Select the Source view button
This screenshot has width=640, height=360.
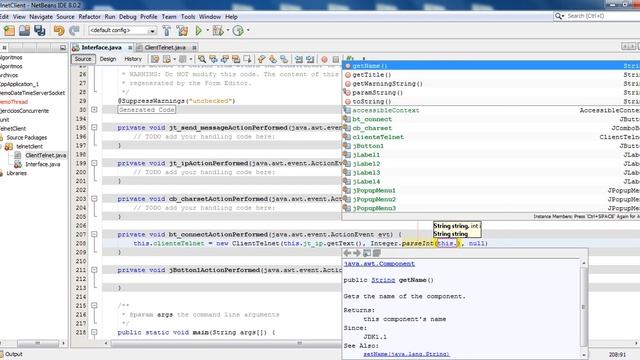(x=83, y=59)
